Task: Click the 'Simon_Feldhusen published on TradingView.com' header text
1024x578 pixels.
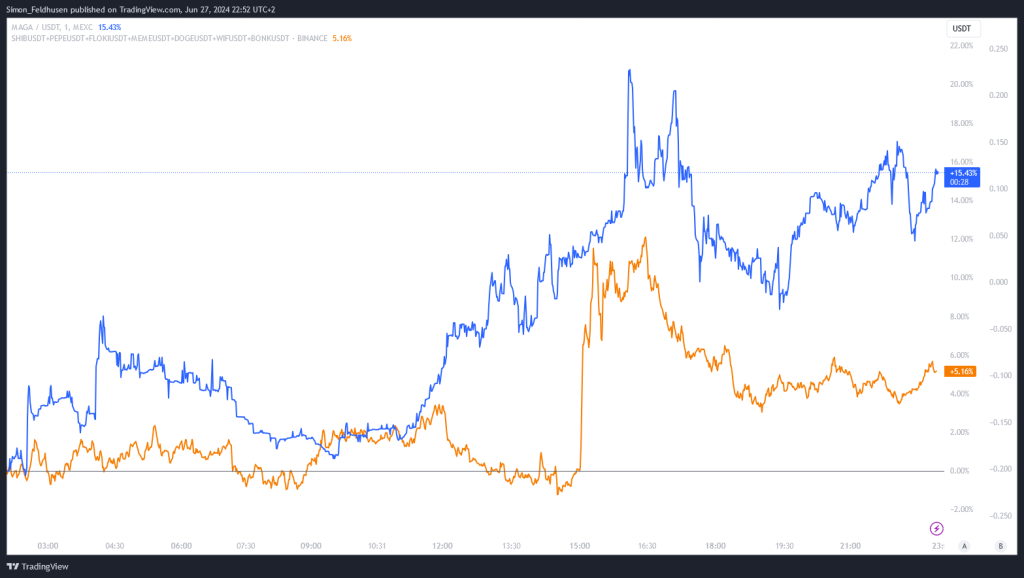Action: click(x=93, y=10)
